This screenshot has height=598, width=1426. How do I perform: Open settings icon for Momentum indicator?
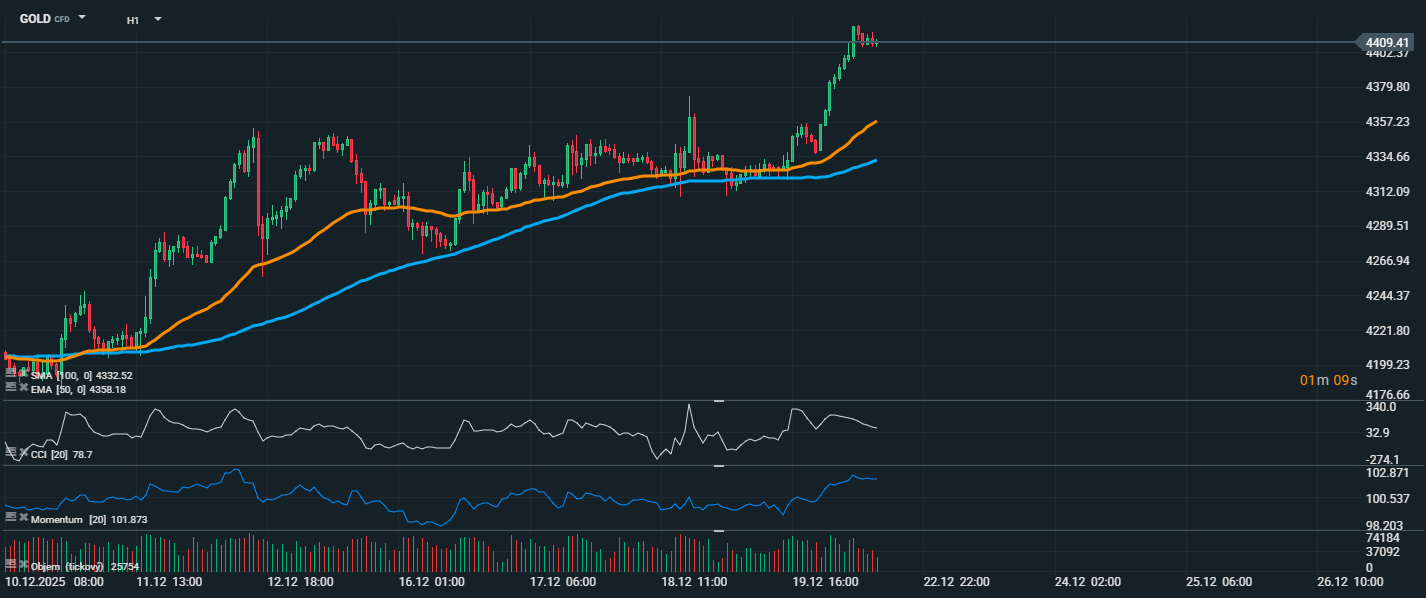[x=10, y=518]
